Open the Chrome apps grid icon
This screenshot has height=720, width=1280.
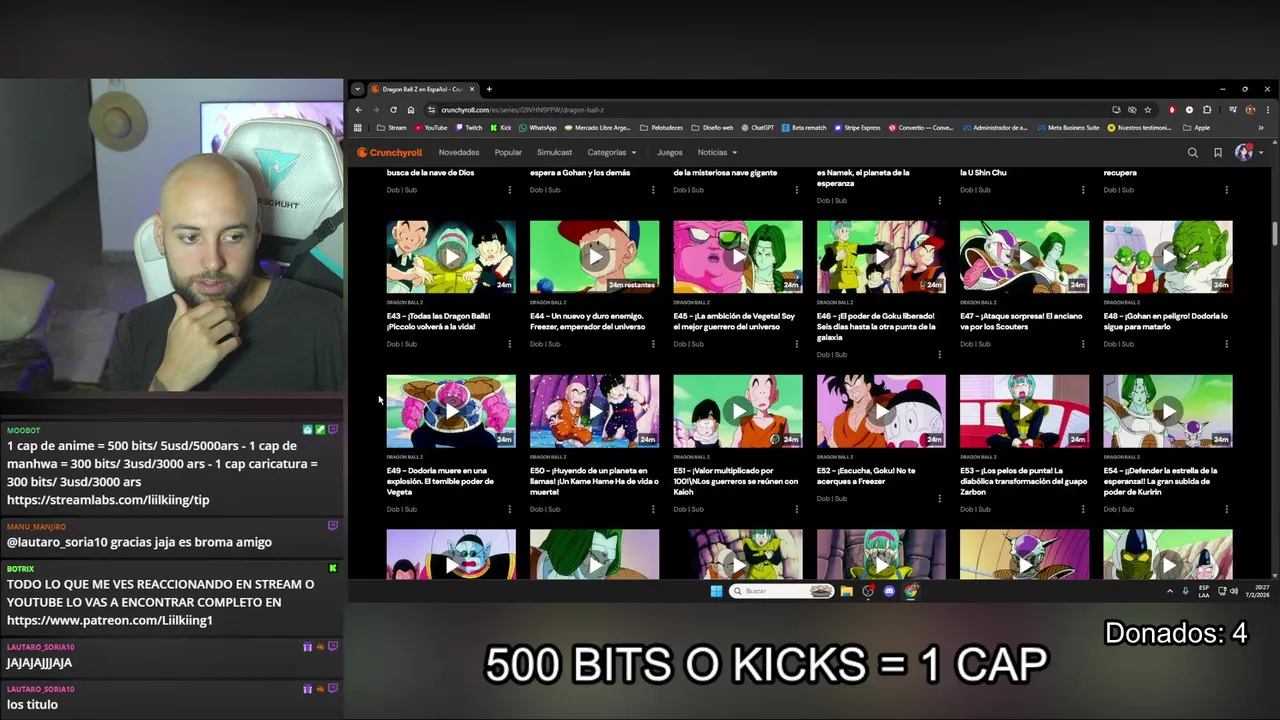coord(358,128)
